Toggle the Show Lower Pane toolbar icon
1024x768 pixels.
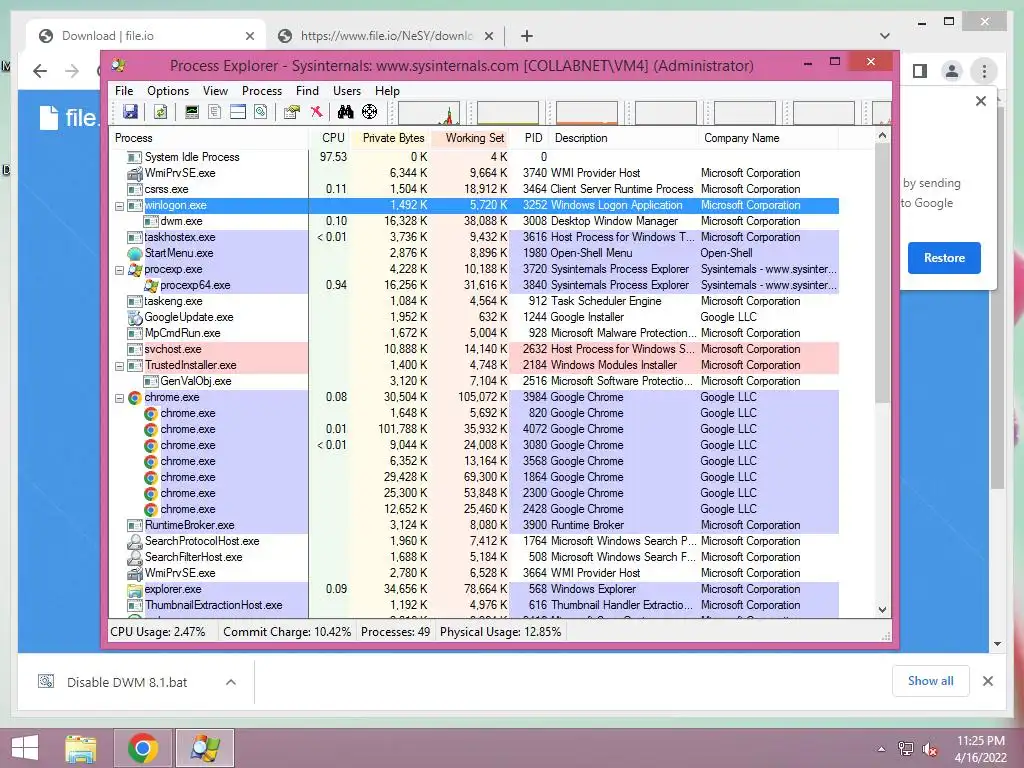tap(238, 112)
